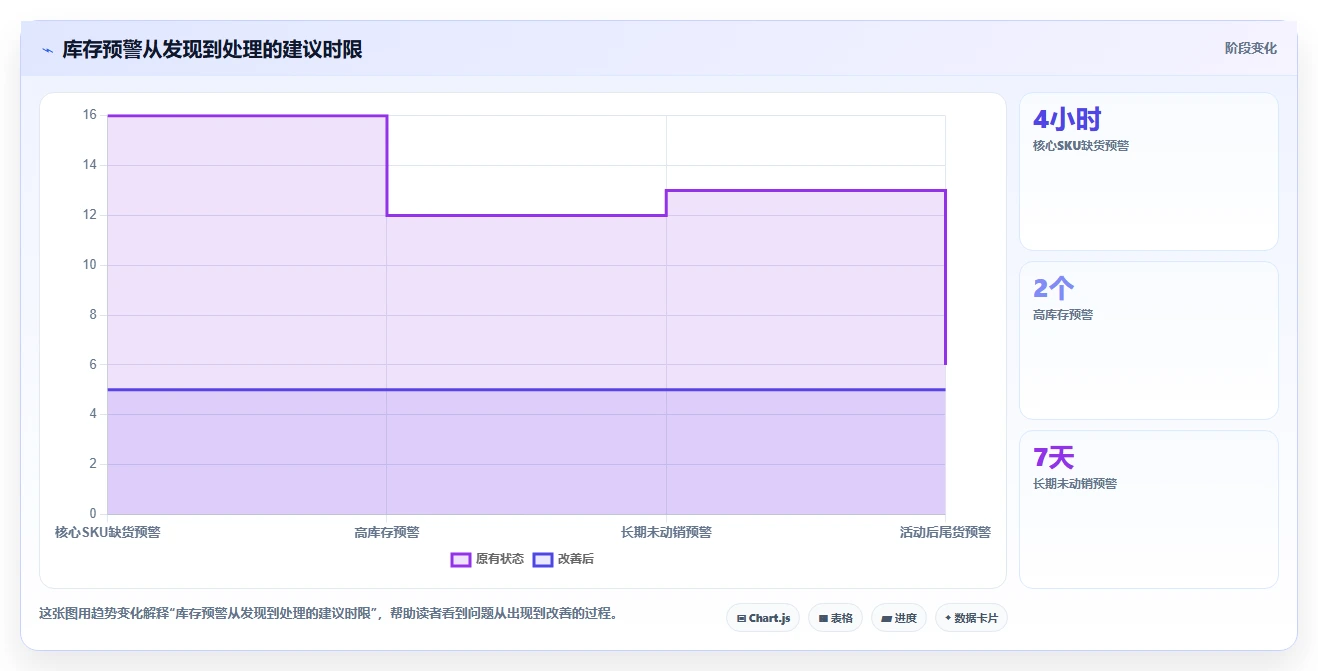Click the 2个 value text
Screen dimensions: 1318x671
point(1054,289)
